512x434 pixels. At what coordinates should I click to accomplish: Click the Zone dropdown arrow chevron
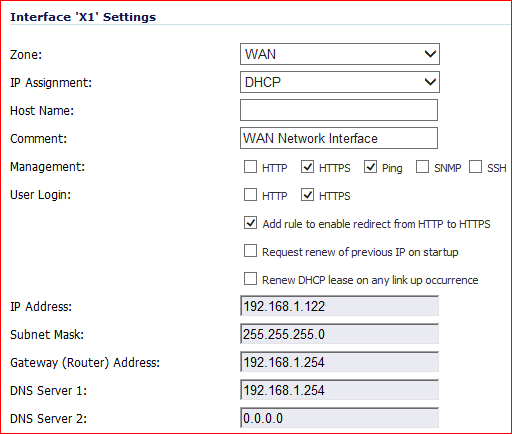(430, 54)
